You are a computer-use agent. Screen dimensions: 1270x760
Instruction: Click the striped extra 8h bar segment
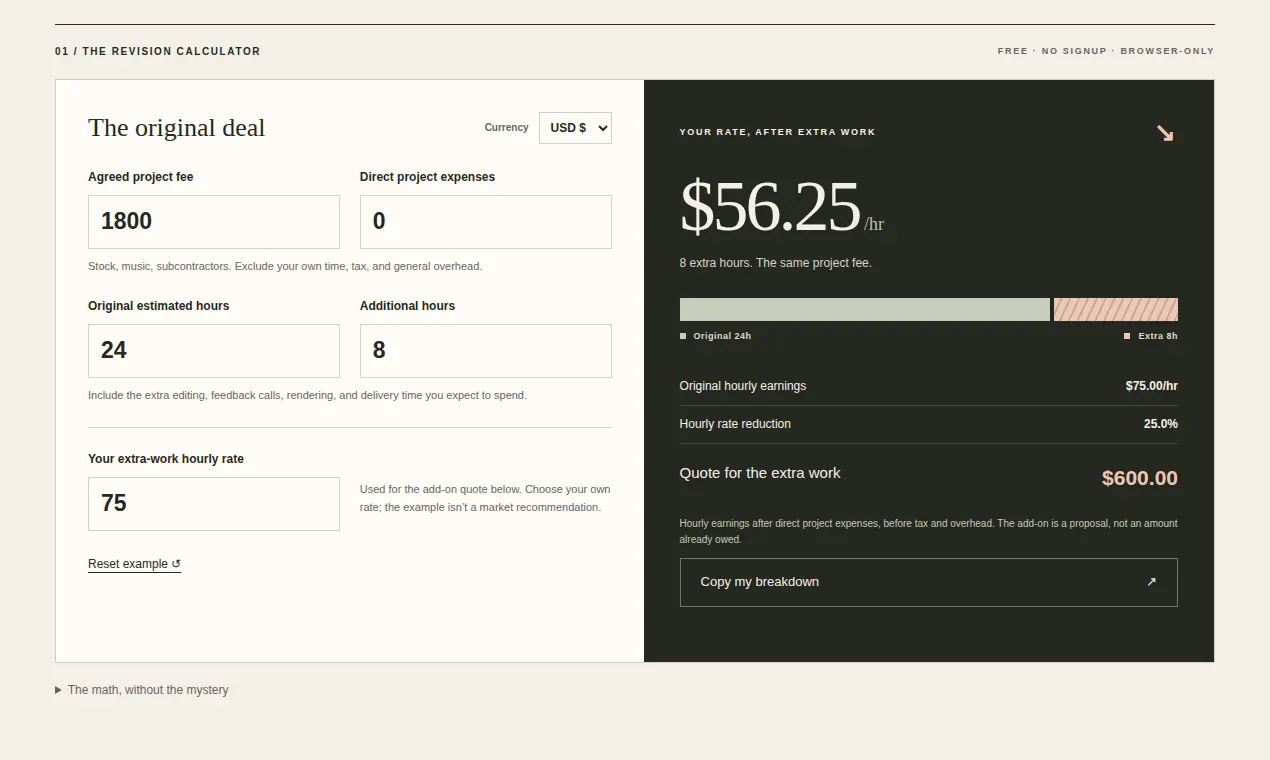point(1116,309)
